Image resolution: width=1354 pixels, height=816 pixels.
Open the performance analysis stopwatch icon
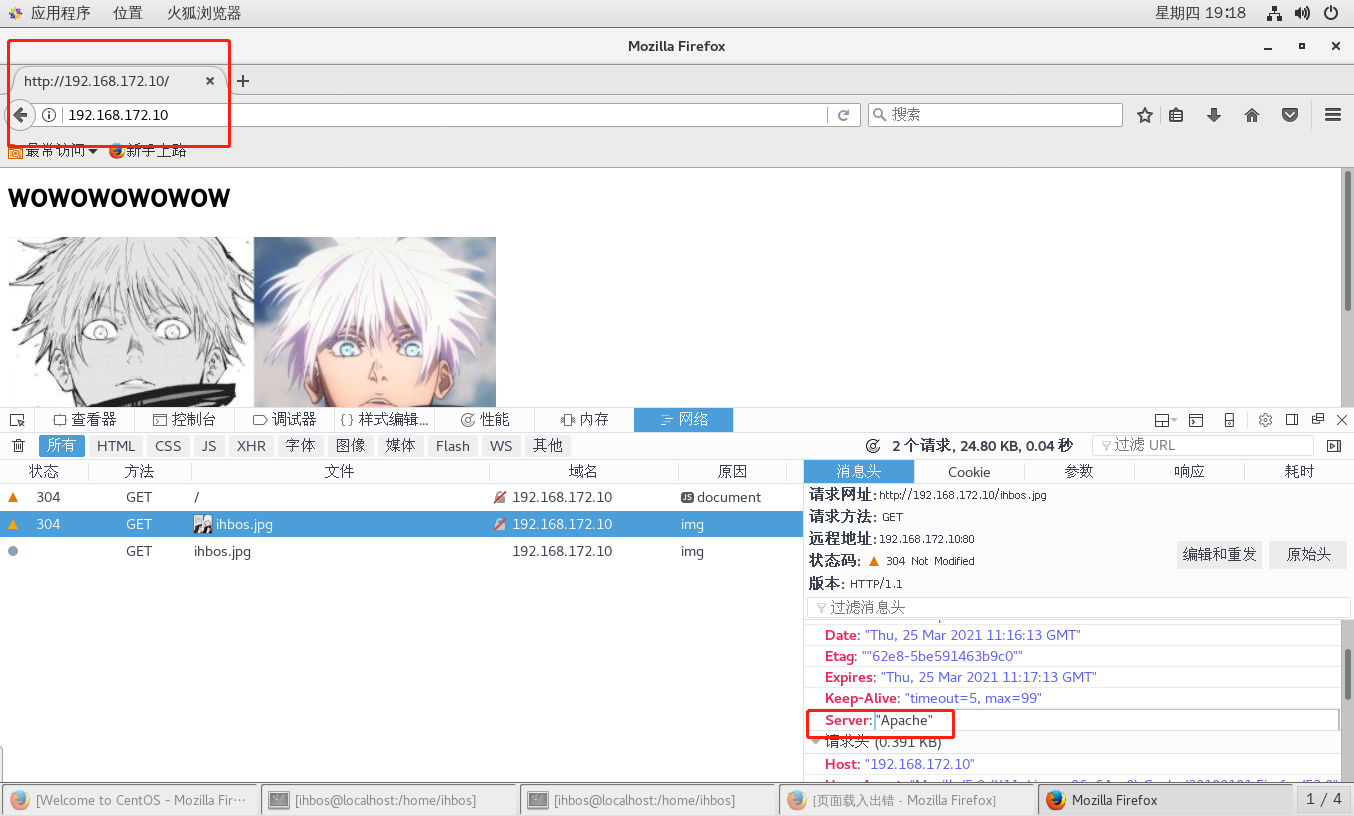(x=872, y=446)
